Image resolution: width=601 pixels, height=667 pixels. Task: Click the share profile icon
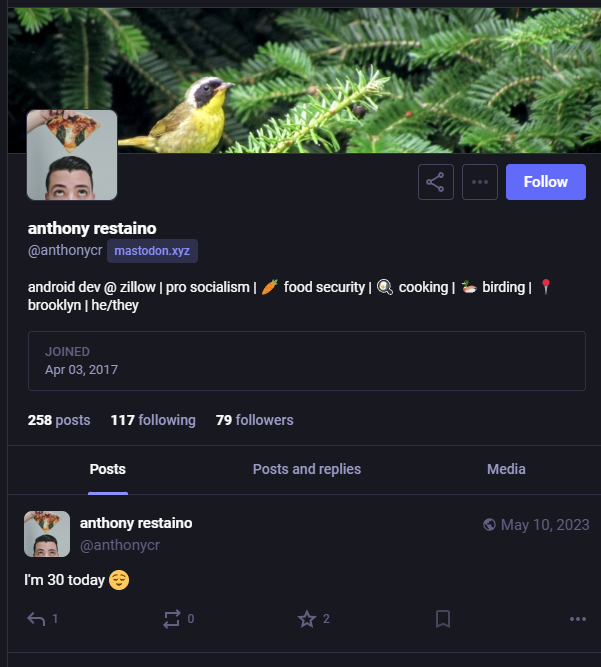click(x=436, y=182)
